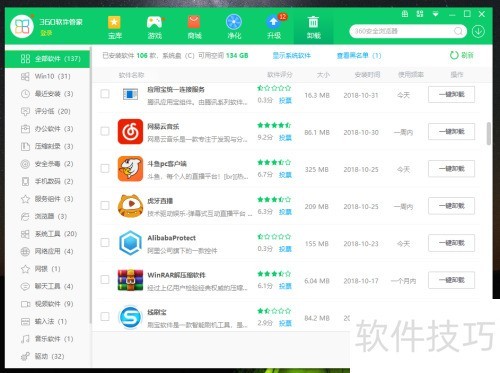Sort by 大小 column header
Image resolution: width=500 pixels, height=373 pixels.
(x=323, y=75)
